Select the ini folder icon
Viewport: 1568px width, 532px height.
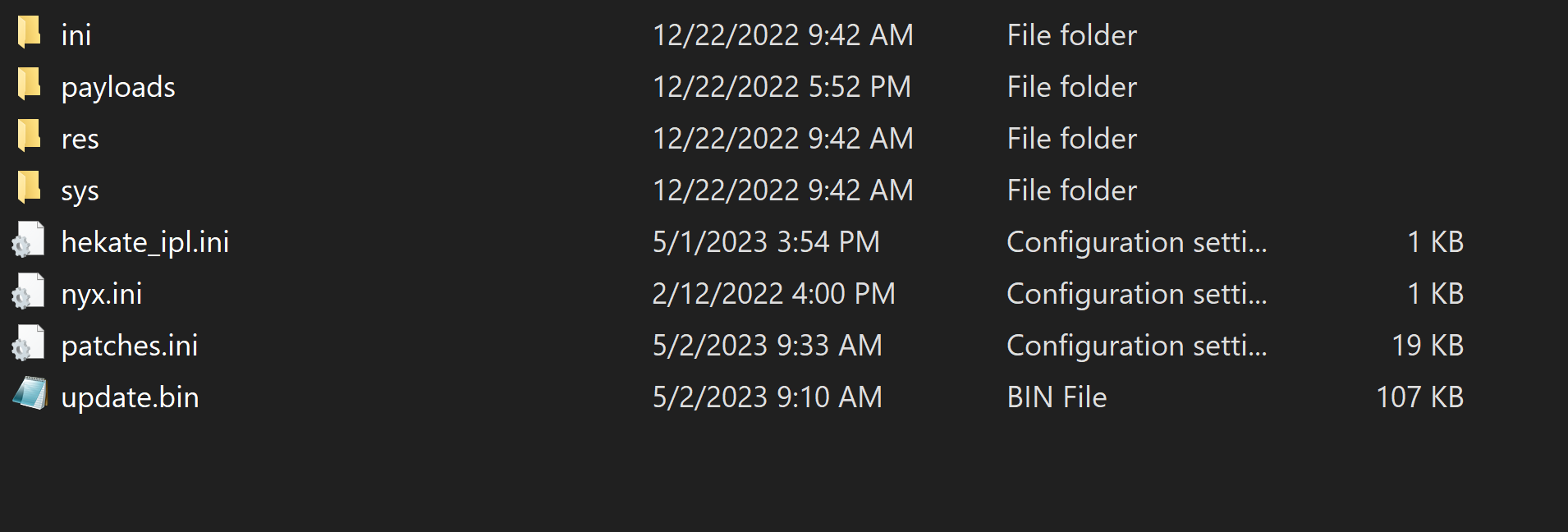click(30, 33)
